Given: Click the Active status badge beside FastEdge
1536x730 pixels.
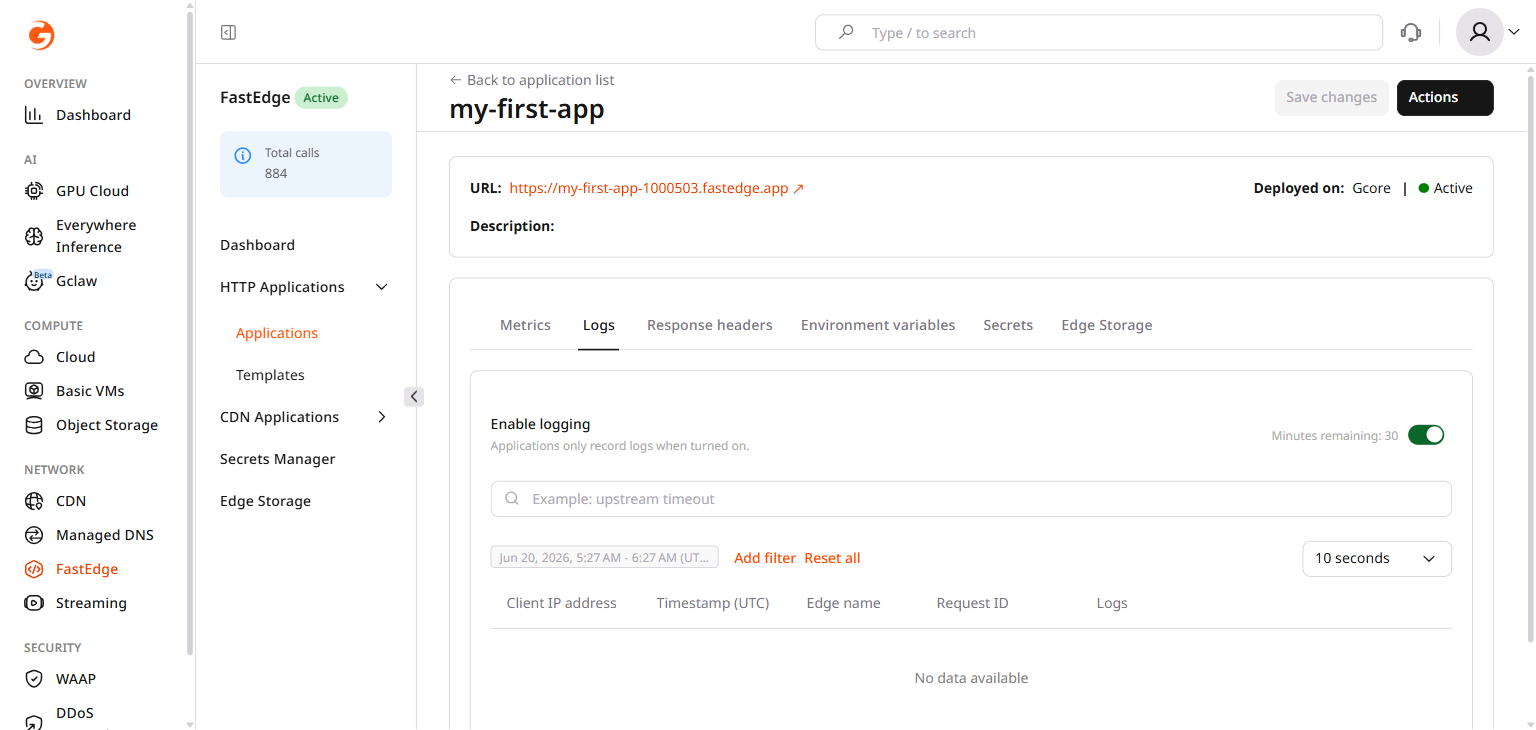Looking at the screenshot, I should point(321,98).
